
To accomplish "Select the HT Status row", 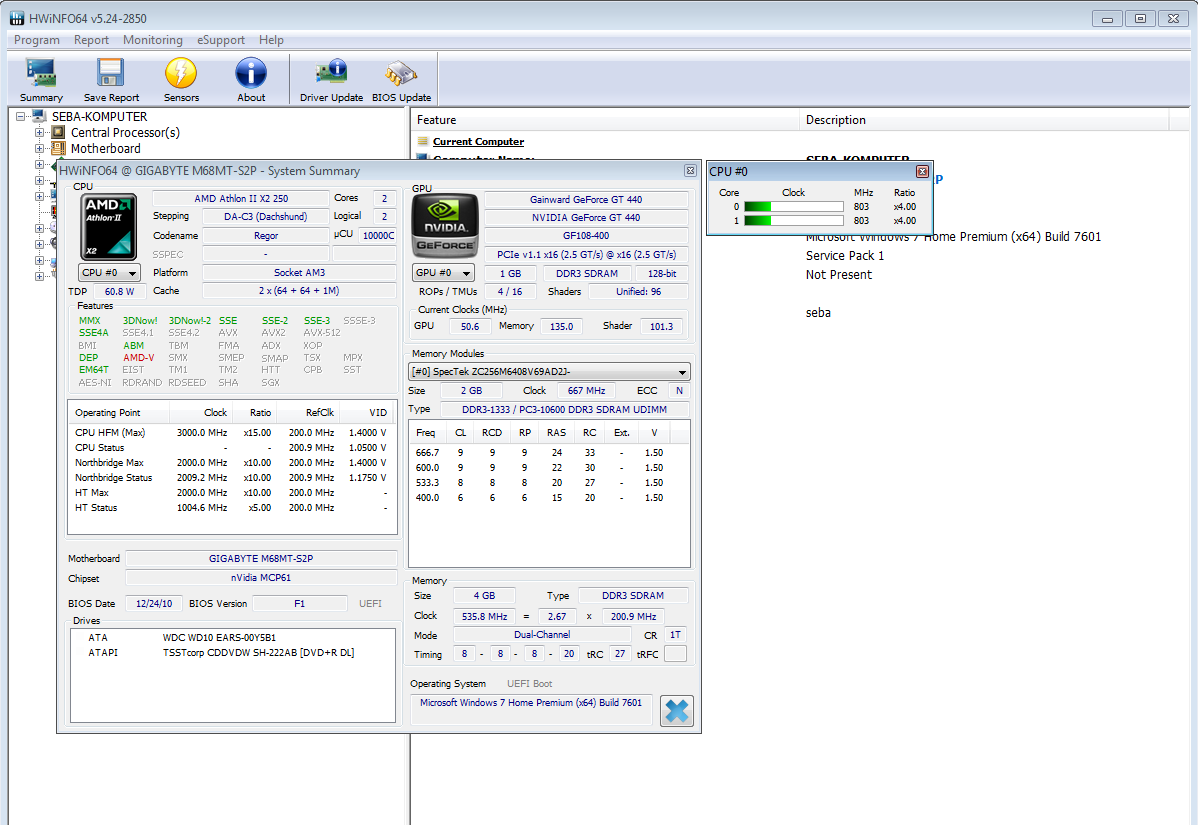I will point(231,507).
